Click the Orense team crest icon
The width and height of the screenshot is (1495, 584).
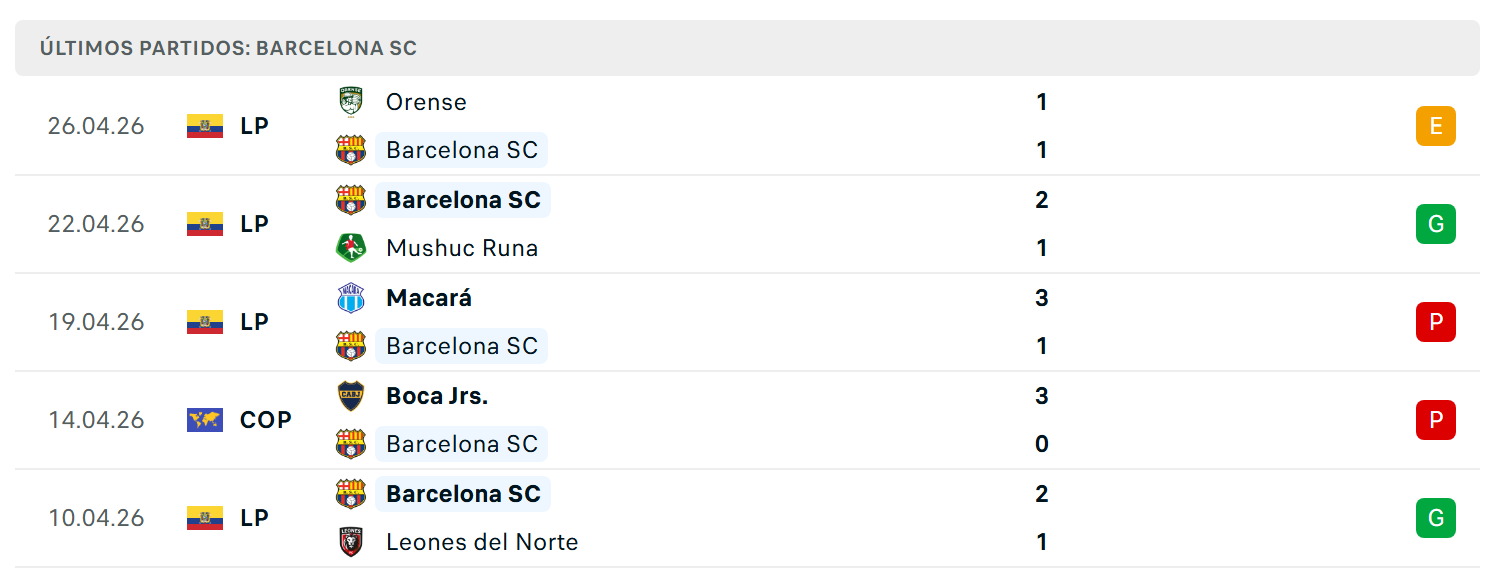[x=351, y=102]
